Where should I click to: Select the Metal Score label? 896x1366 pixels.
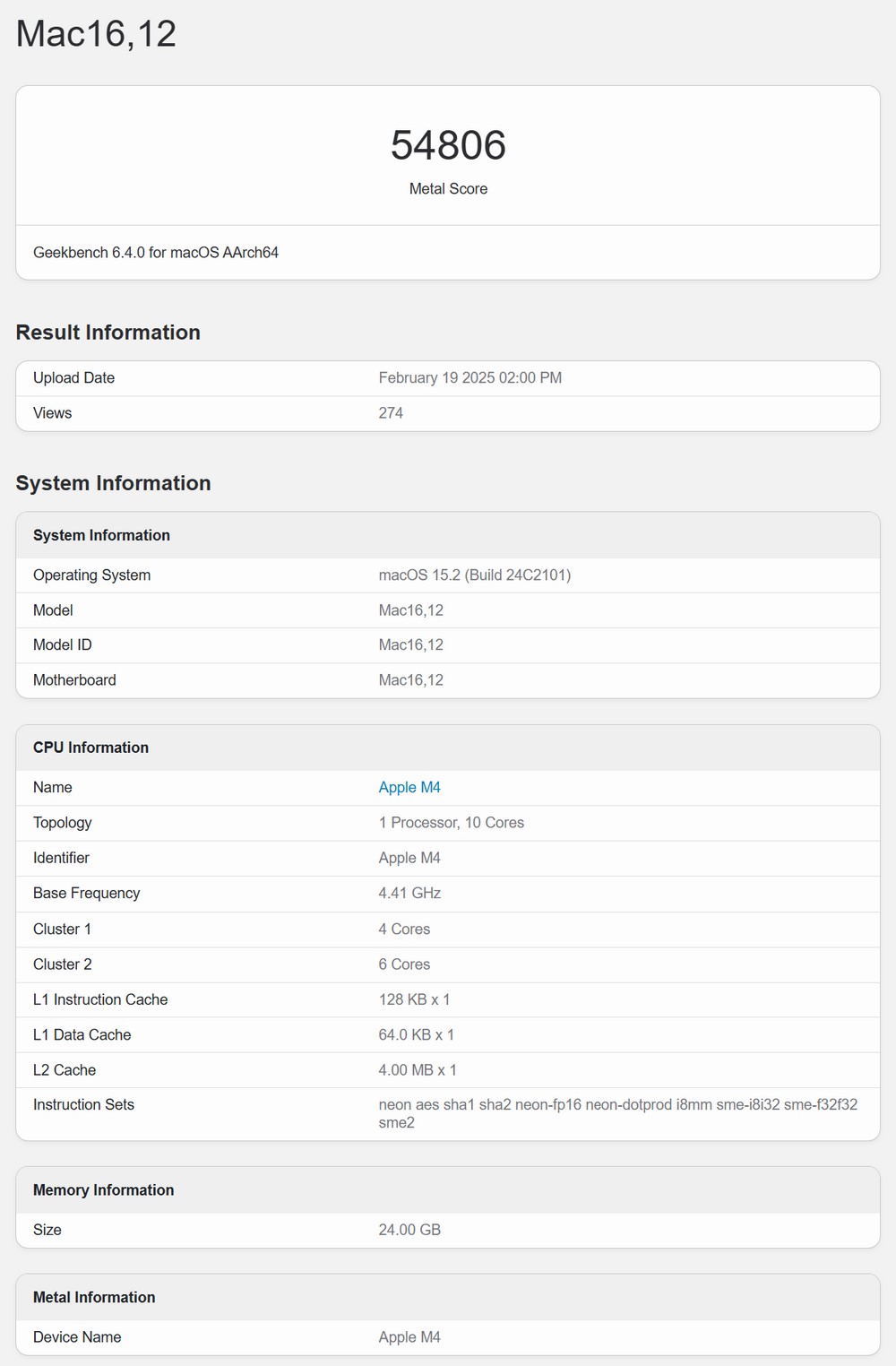448,188
